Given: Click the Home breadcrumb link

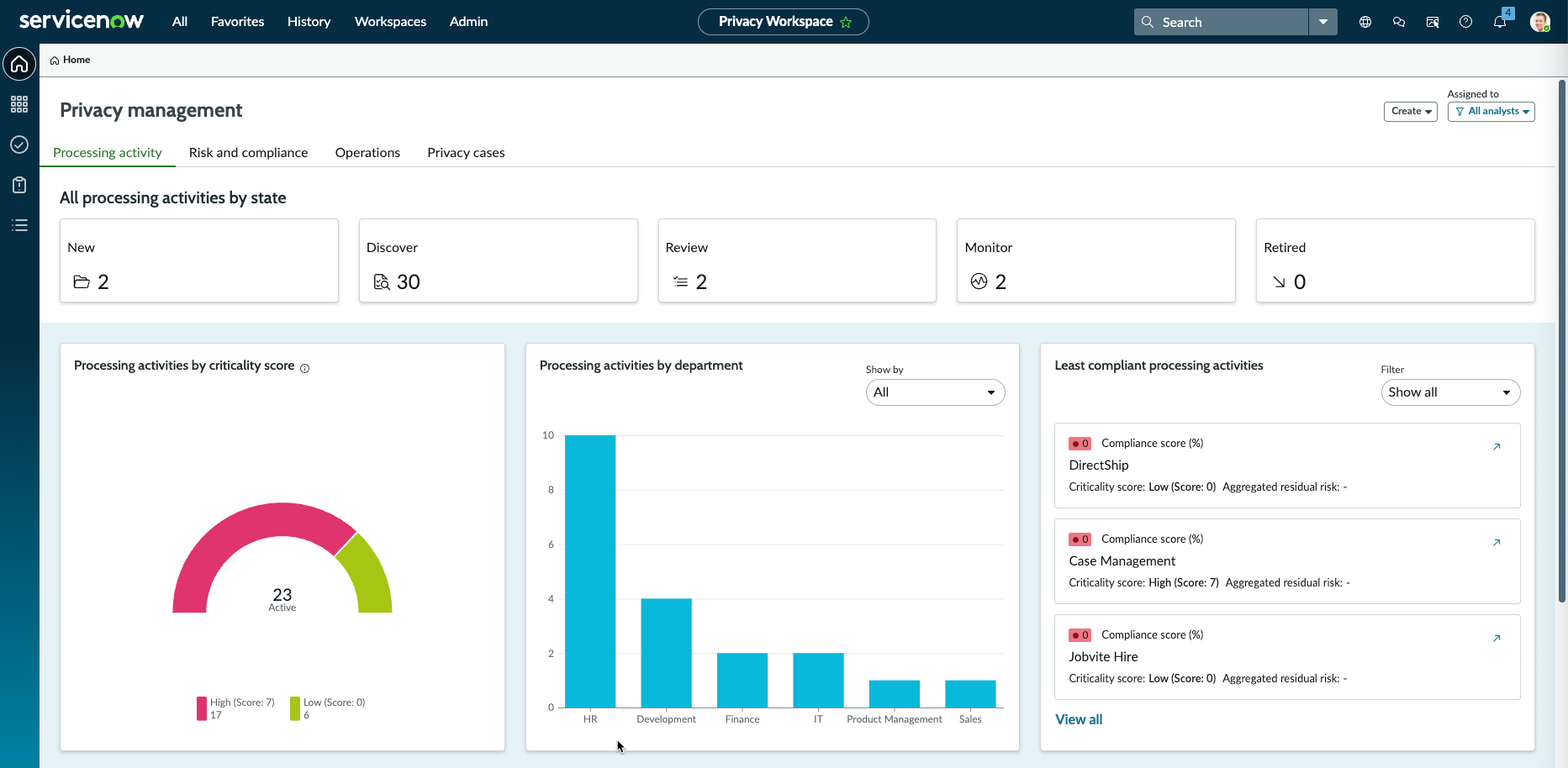Looking at the screenshot, I should pos(77,60).
